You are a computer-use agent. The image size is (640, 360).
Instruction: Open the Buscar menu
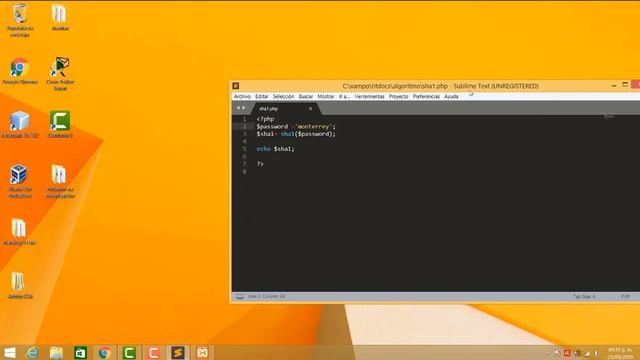click(306, 97)
